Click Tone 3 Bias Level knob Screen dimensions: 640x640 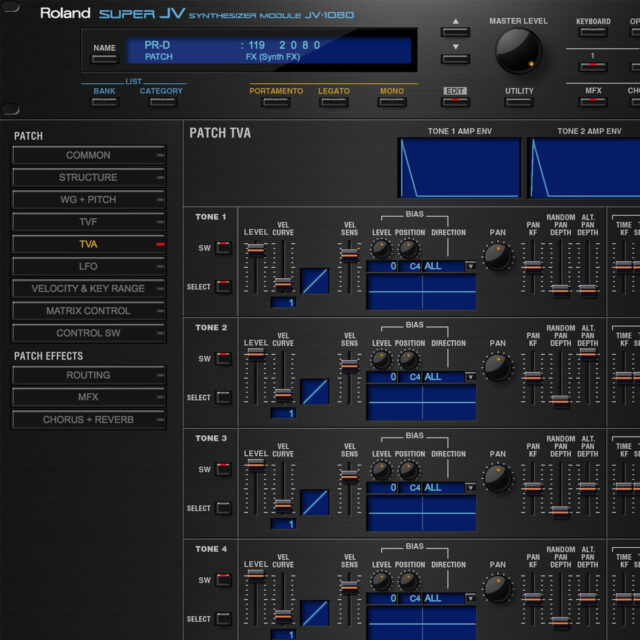(381, 470)
